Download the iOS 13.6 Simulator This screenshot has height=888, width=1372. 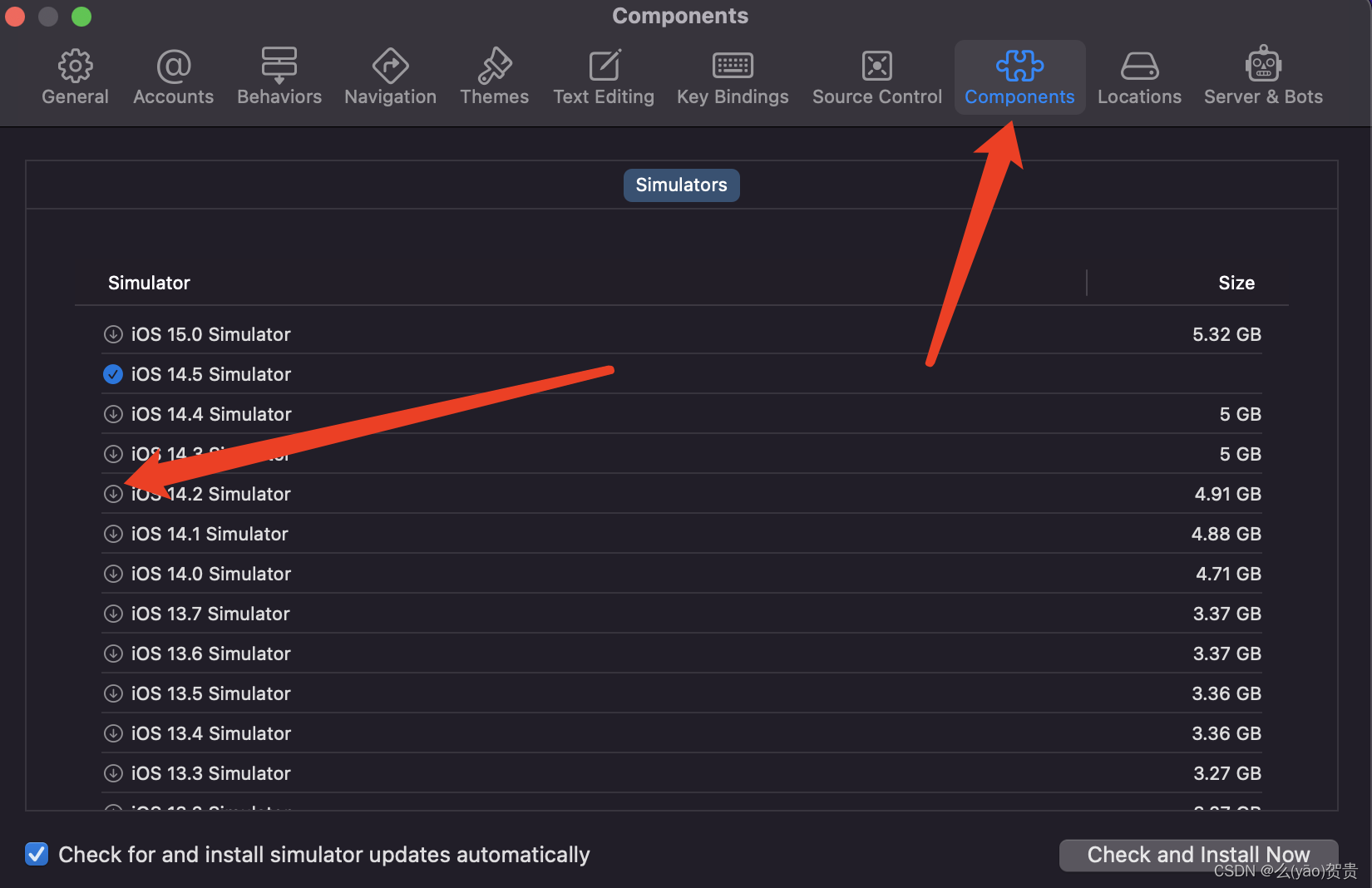113,654
